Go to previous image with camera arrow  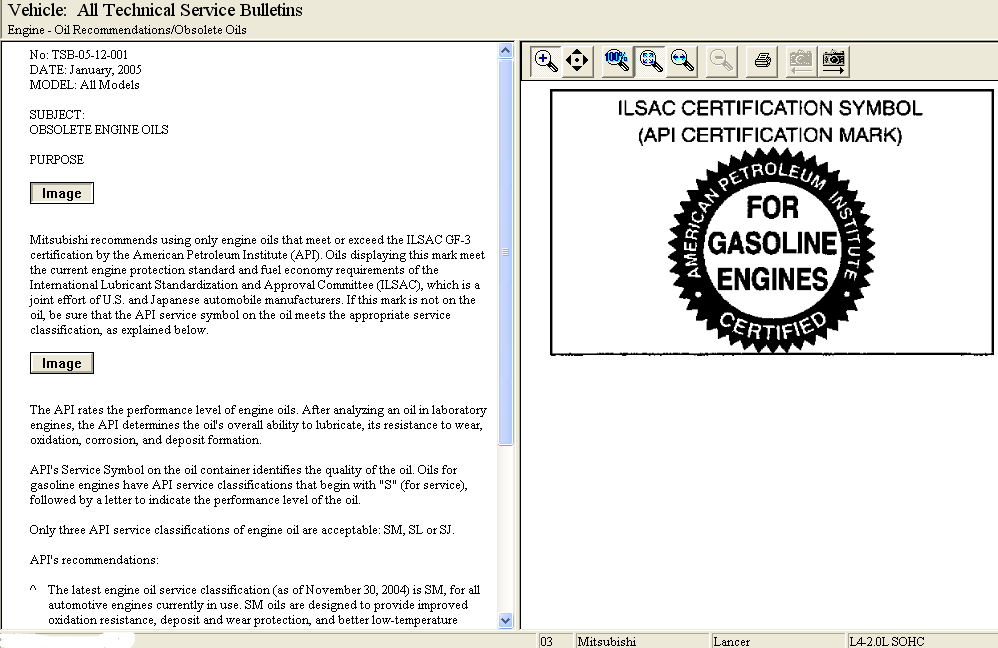[801, 61]
